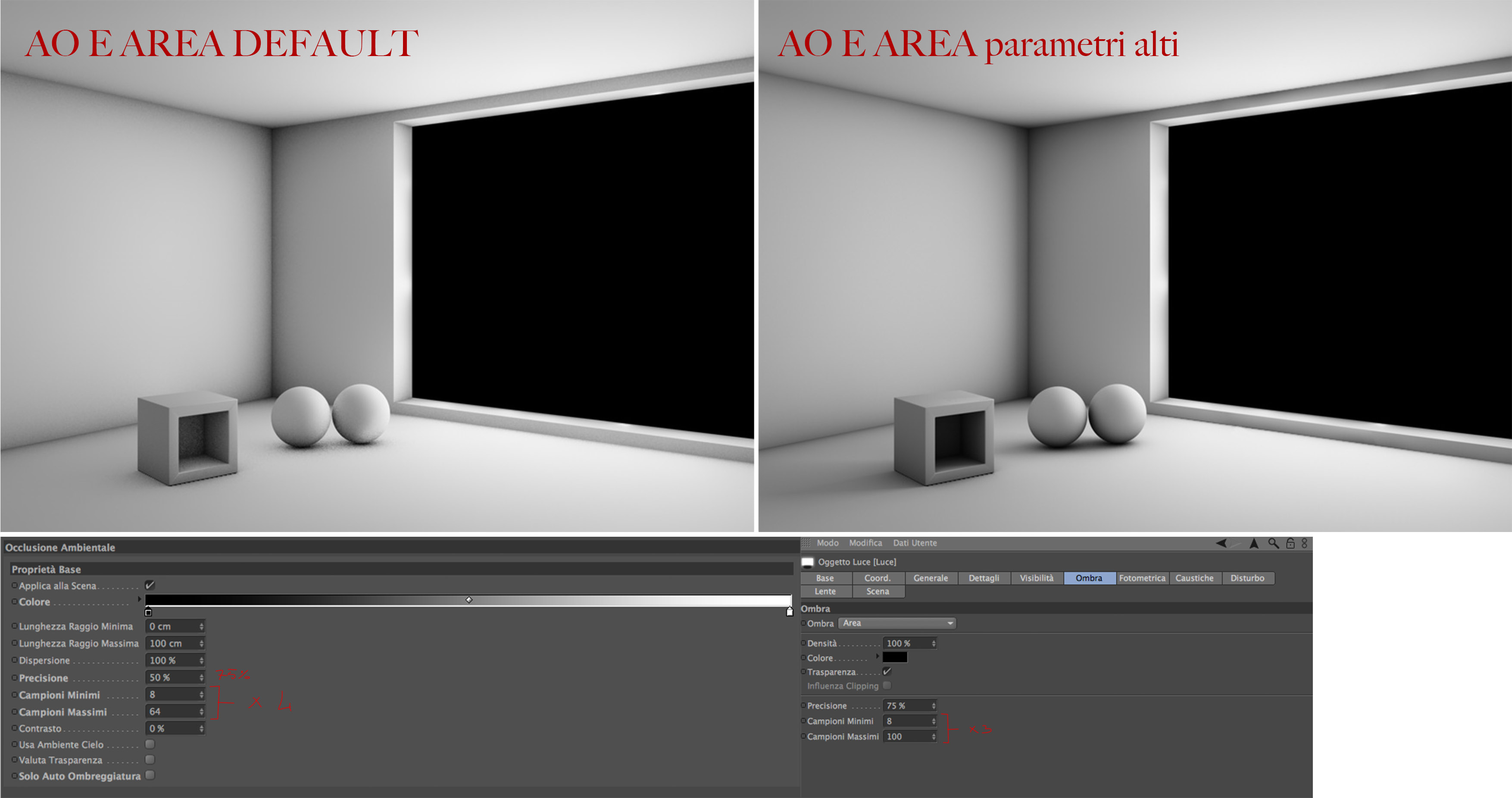This screenshot has height=798, width=1512.
Task: Click the light object icon beside Oggetto Luce
Action: point(808,562)
